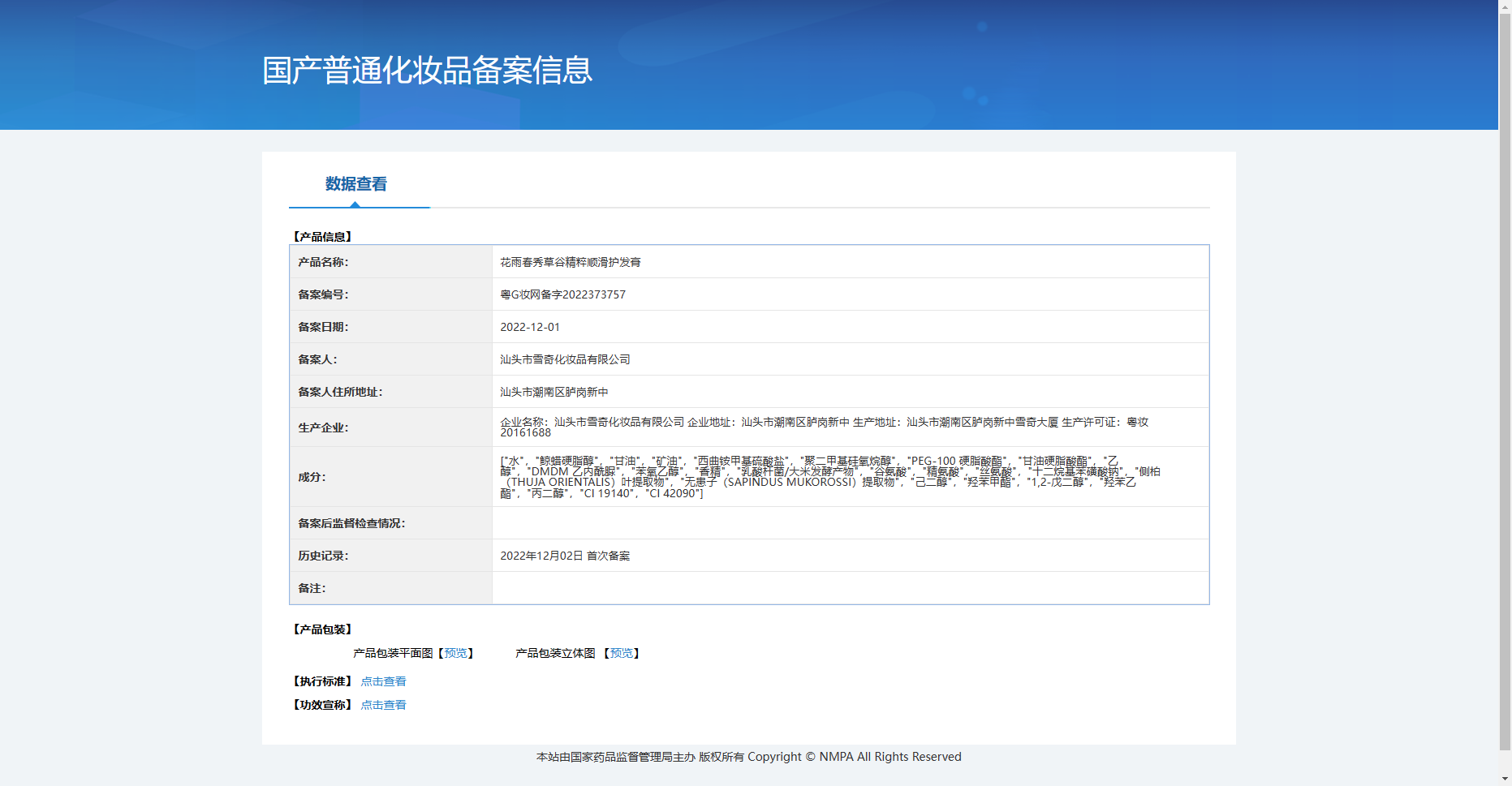Viewport: 1512px width, 786px height.
Task: Open 点击查看 link beside 功效宣称
Action: pos(383,705)
